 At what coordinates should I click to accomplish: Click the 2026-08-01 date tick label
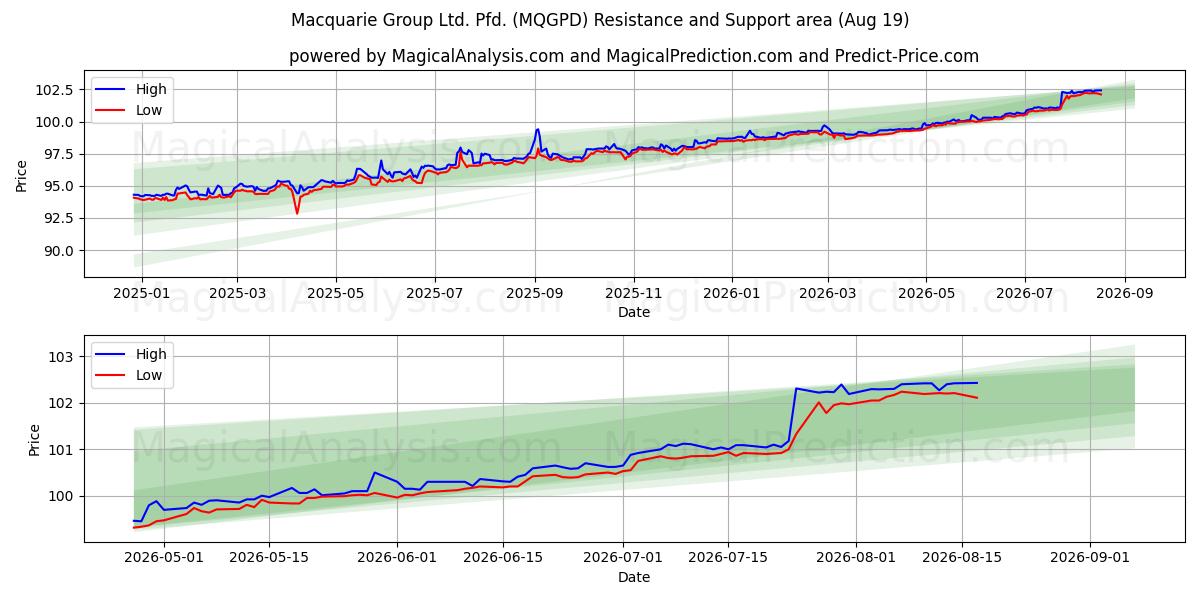[856, 558]
